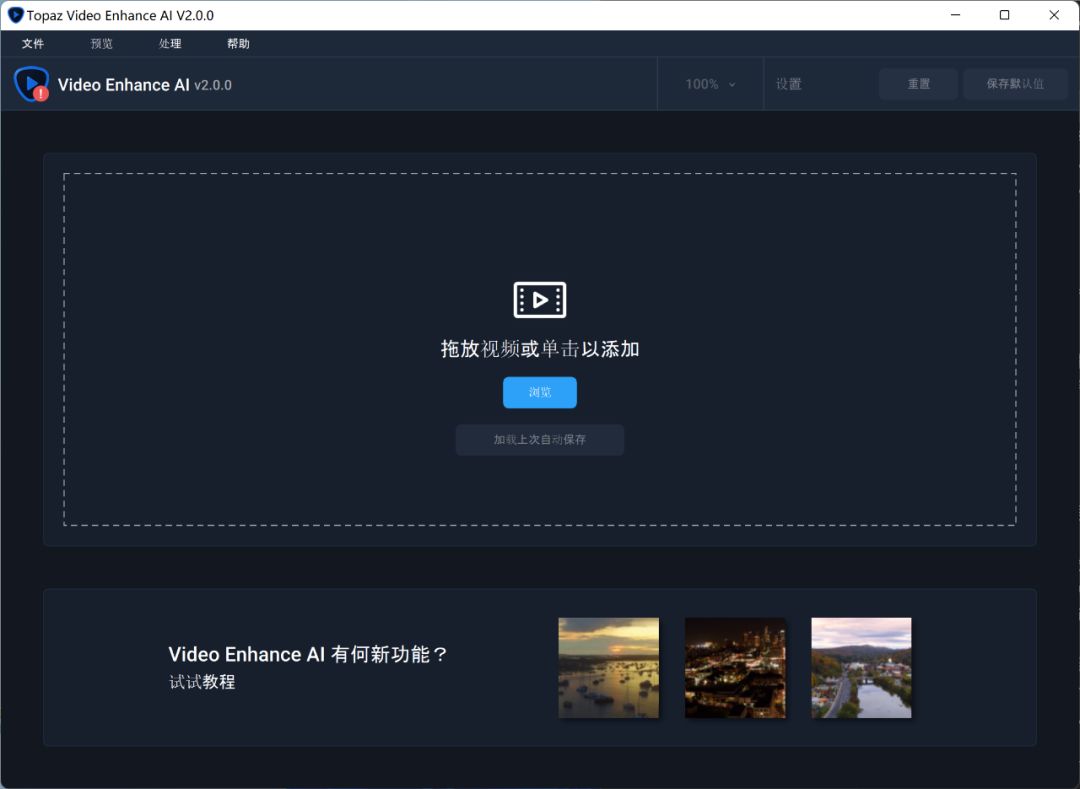Open the 帮助 menu
This screenshot has height=789, width=1080.
tap(238, 43)
